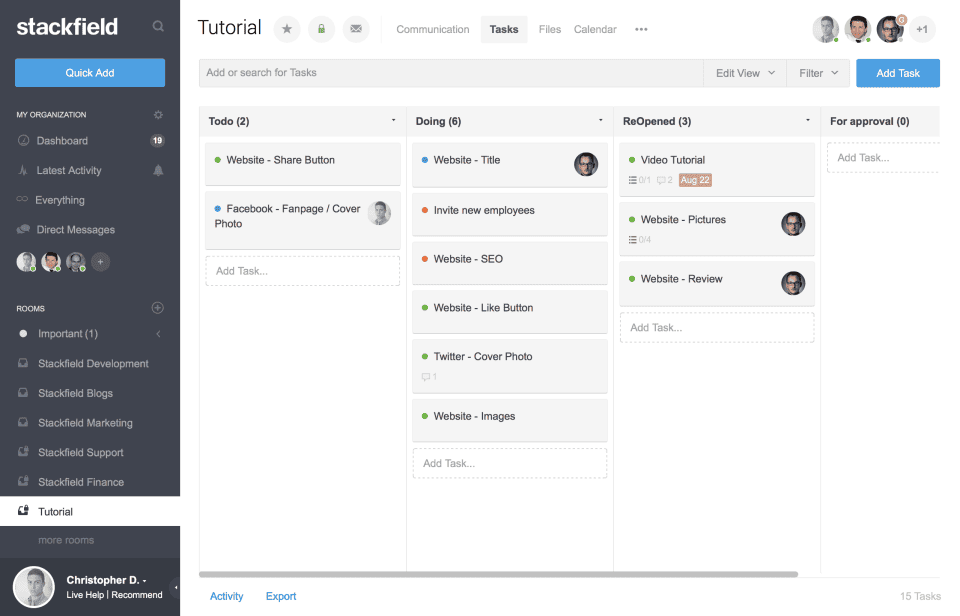Click the Add or search for Tasks field
The height and width of the screenshot is (616, 960).
(451, 73)
